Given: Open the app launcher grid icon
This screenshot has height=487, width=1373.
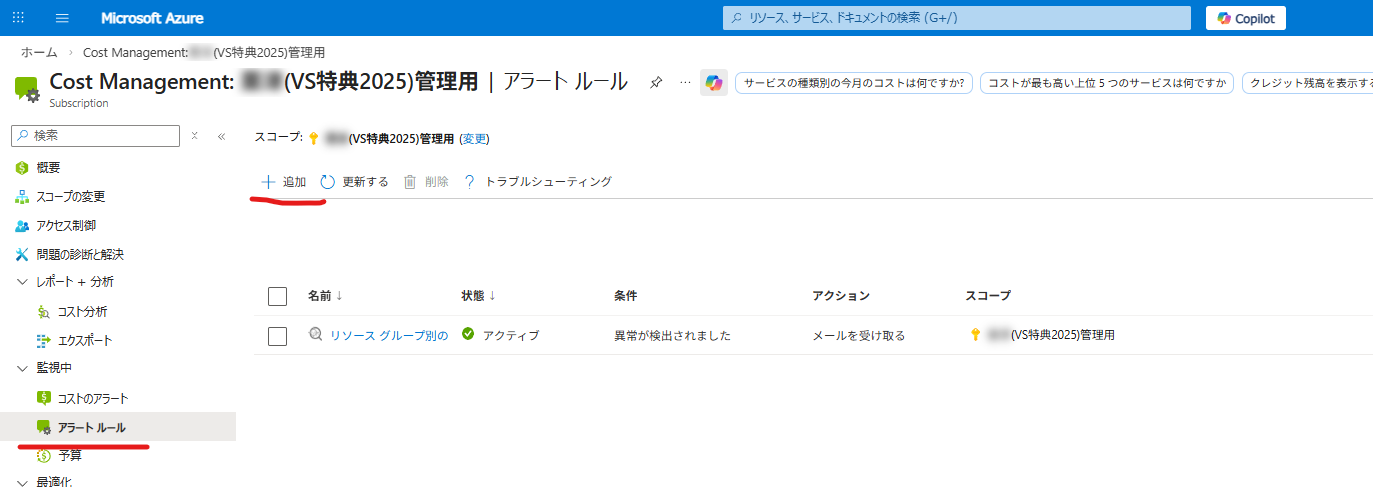Looking at the screenshot, I should [x=18, y=18].
